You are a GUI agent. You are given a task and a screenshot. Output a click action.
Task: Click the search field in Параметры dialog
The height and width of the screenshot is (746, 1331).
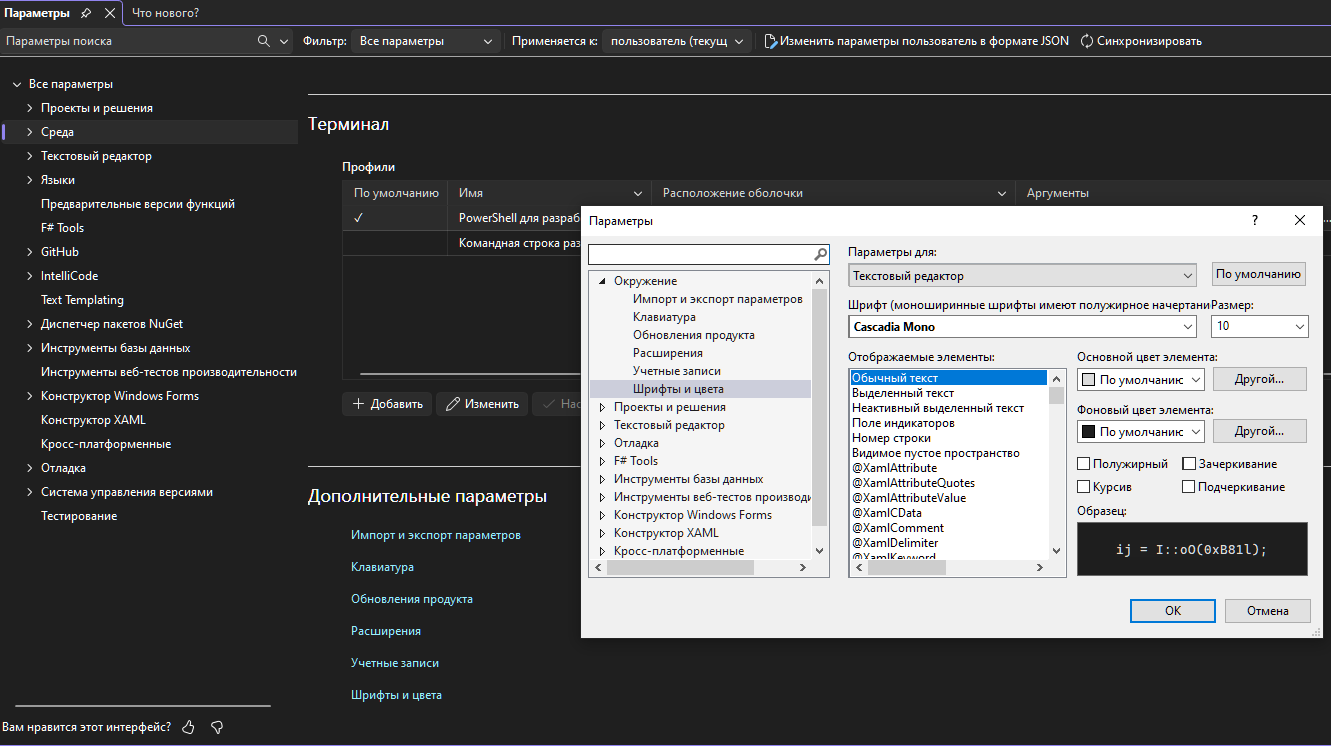tap(700, 254)
